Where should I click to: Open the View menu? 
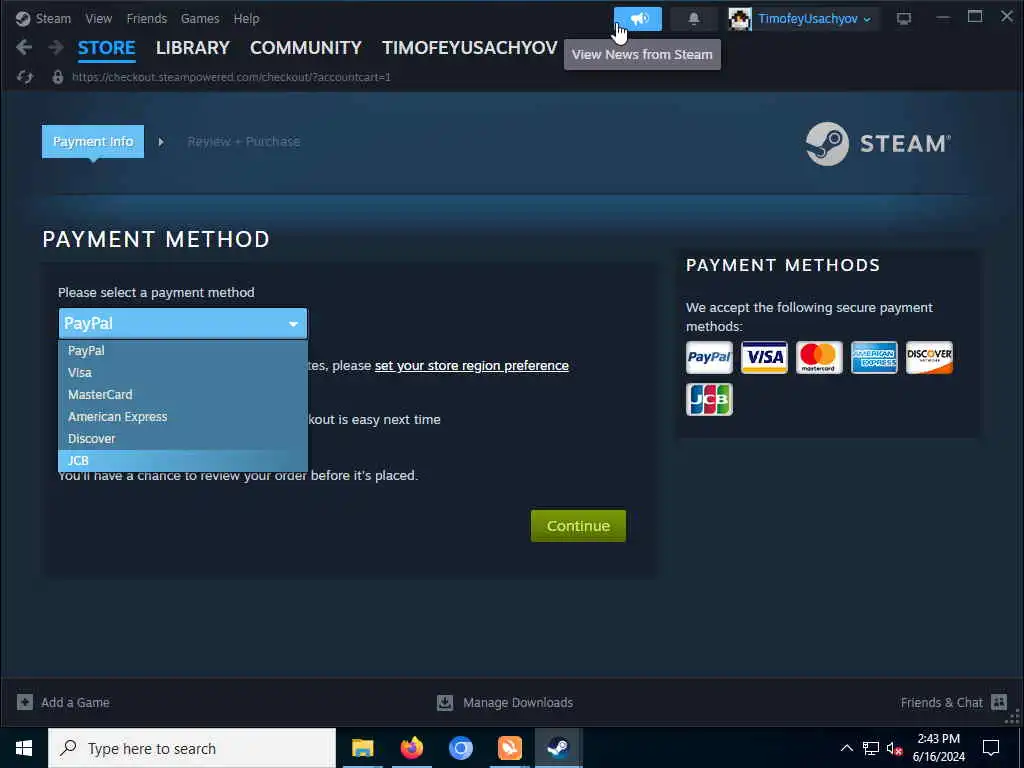99,18
